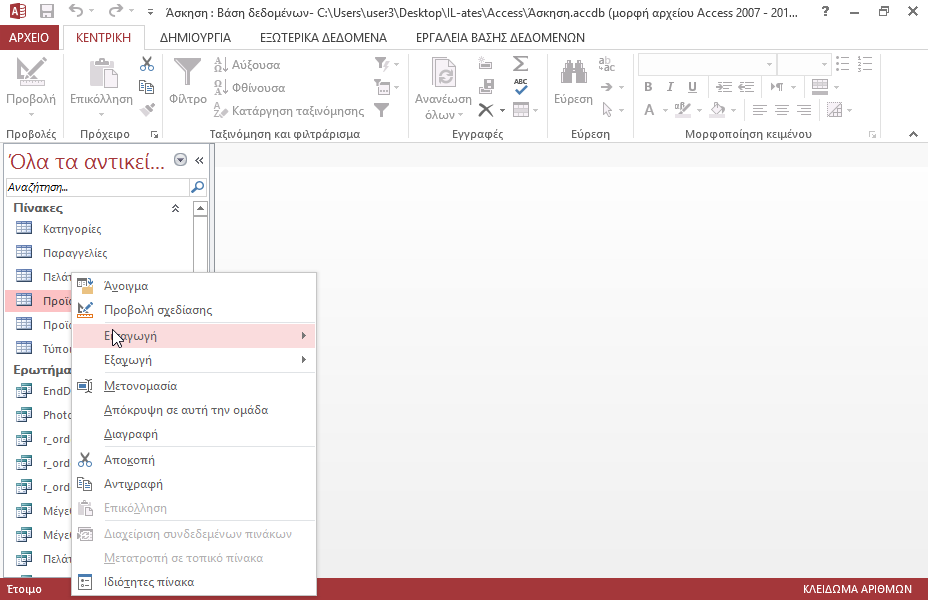
Task: Open the Προβολή view button
Action: pyautogui.click(x=31, y=86)
